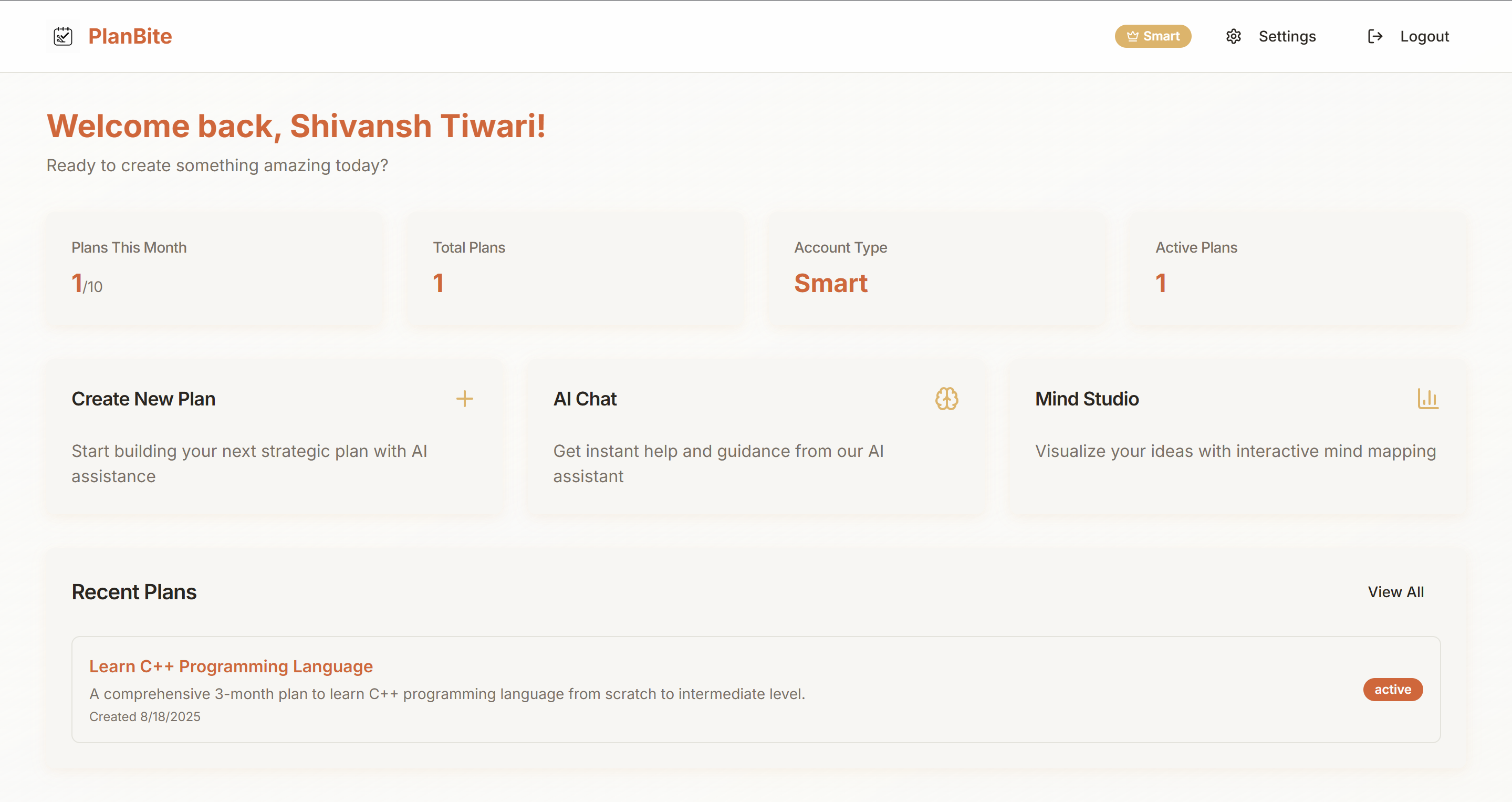Select the Logout menu item
The height and width of the screenshot is (802, 1512).
click(x=1424, y=36)
